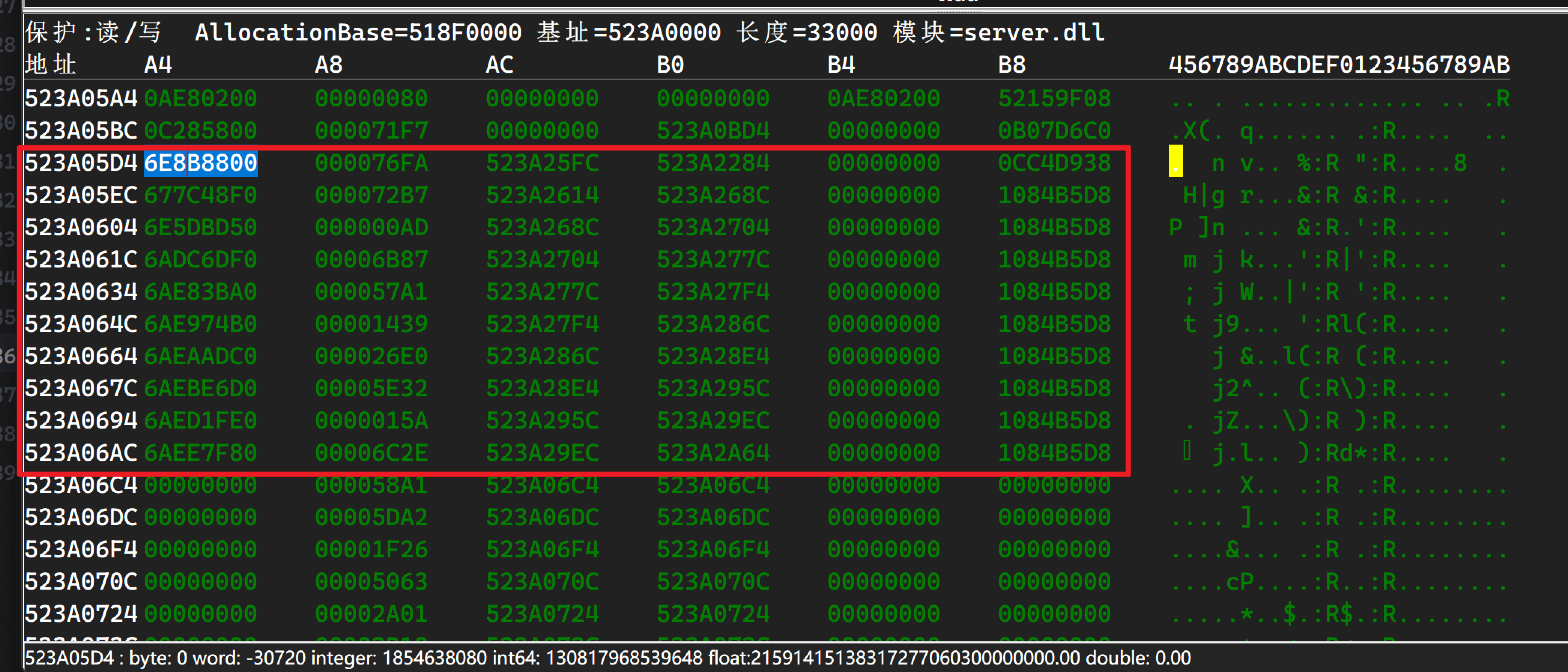Screen dimensions: 1568x672
Task: Click hex value 6AE974B0
Action: pyautogui.click(x=200, y=324)
